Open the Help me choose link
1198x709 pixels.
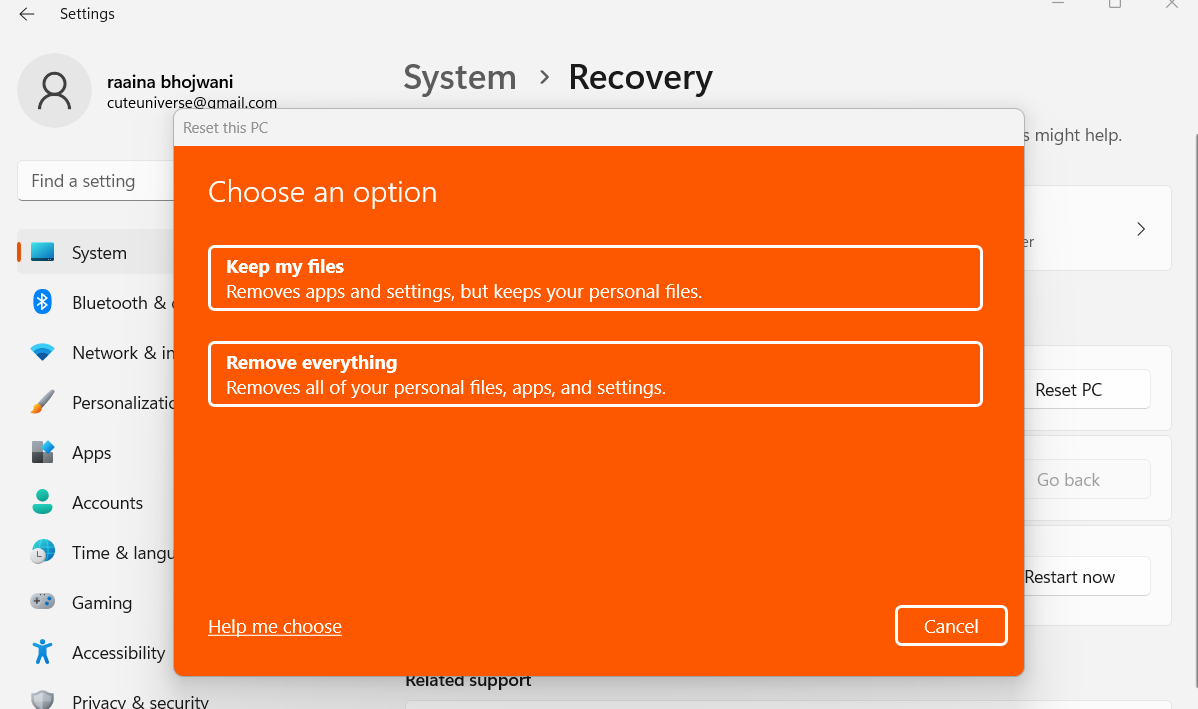click(275, 627)
